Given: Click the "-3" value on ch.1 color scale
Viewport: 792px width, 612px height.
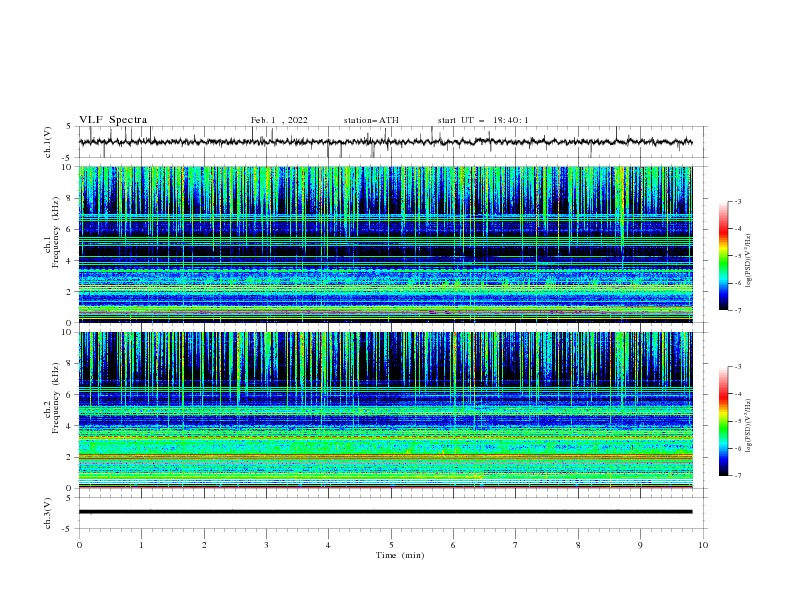Looking at the screenshot, I should point(737,201).
